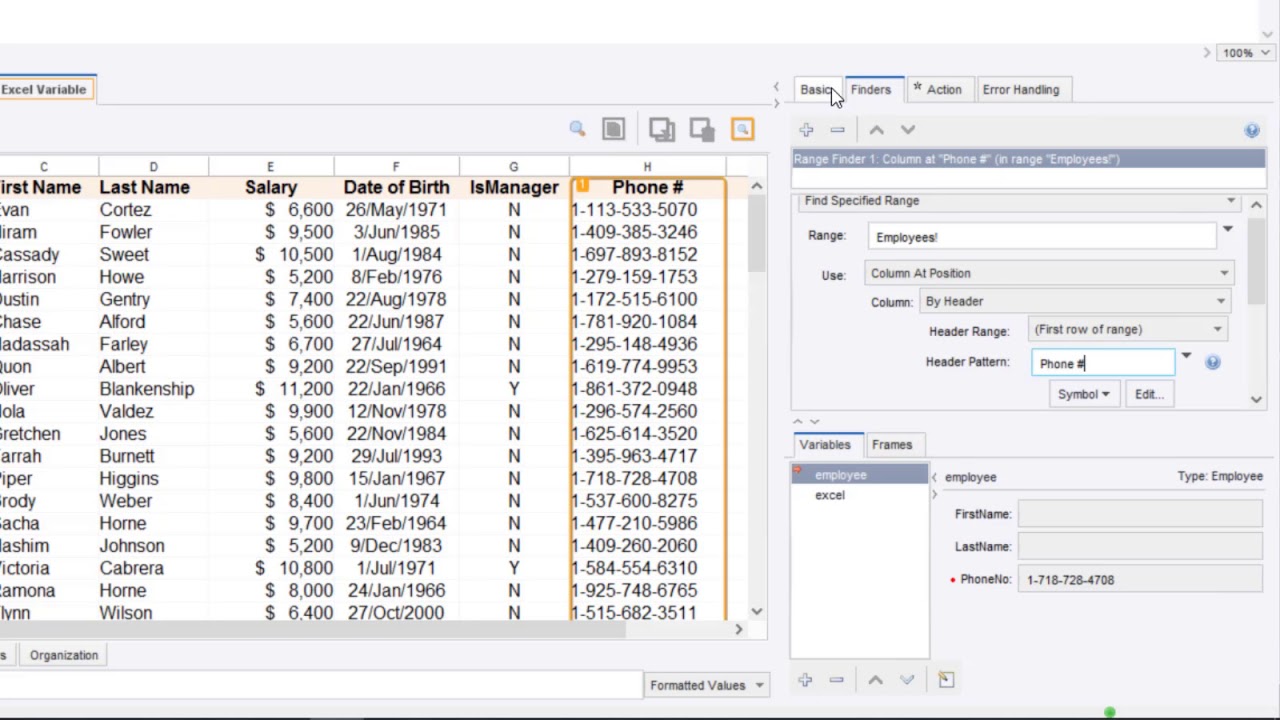The height and width of the screenshot is (720, 1280).
Task: Click the overlapping windows icon beside the page view icon
Action: 661,129
